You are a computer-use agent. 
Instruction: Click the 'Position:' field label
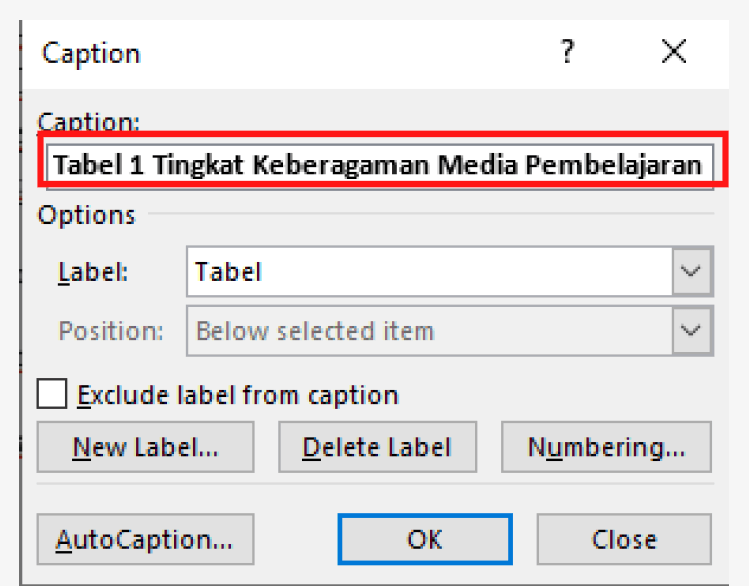point(108,331)
